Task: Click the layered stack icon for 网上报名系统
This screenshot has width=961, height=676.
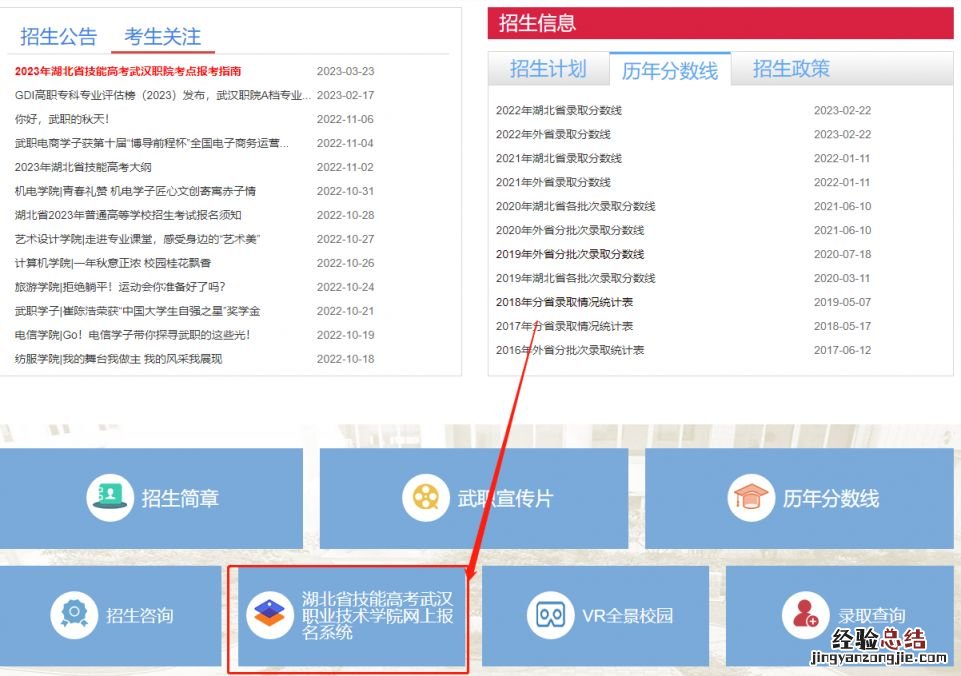Action: point(269,614)
